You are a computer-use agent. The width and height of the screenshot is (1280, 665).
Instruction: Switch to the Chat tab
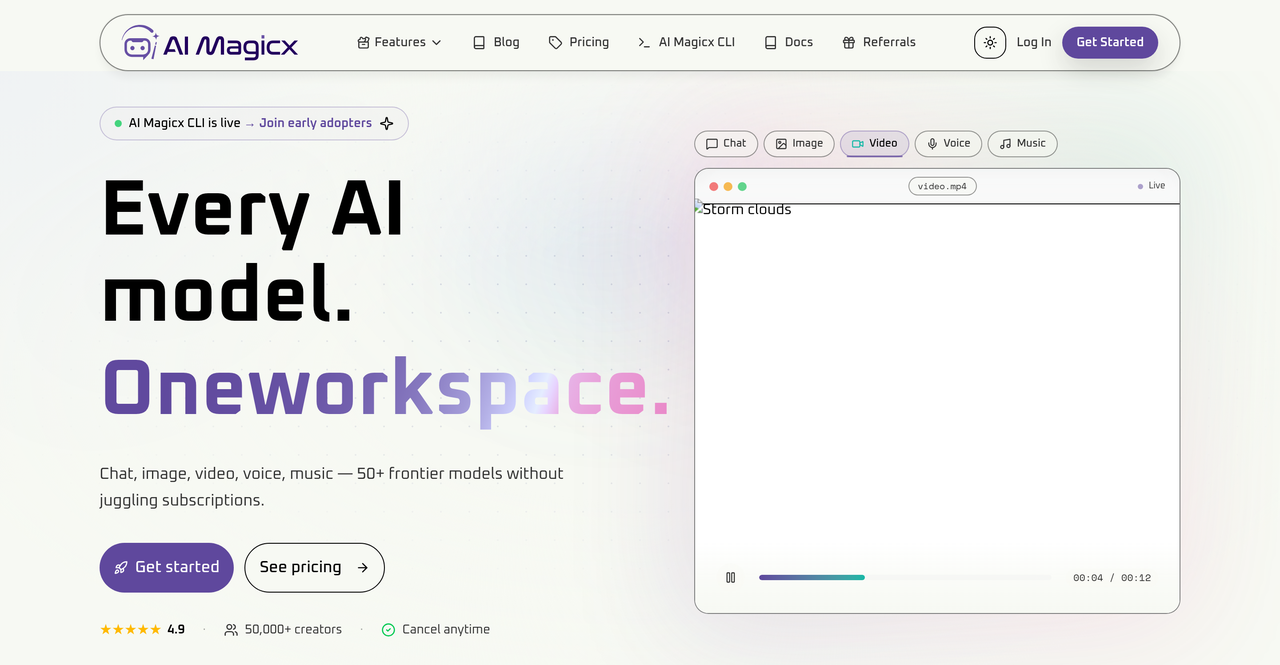[726, 144]
